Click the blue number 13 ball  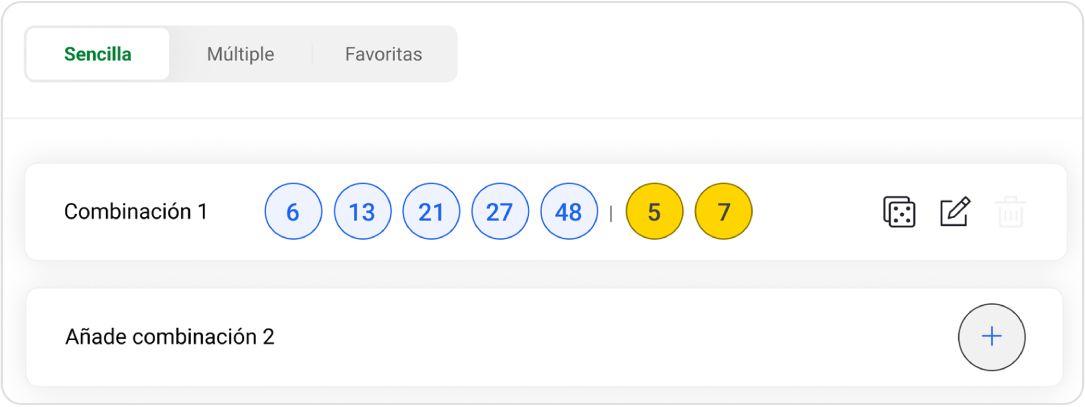(362, 212)
